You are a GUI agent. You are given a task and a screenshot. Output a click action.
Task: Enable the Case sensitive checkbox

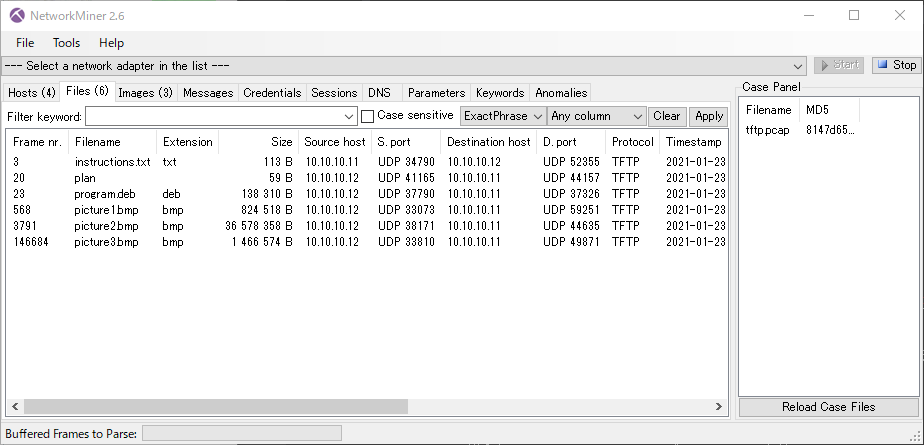[367, 116]
